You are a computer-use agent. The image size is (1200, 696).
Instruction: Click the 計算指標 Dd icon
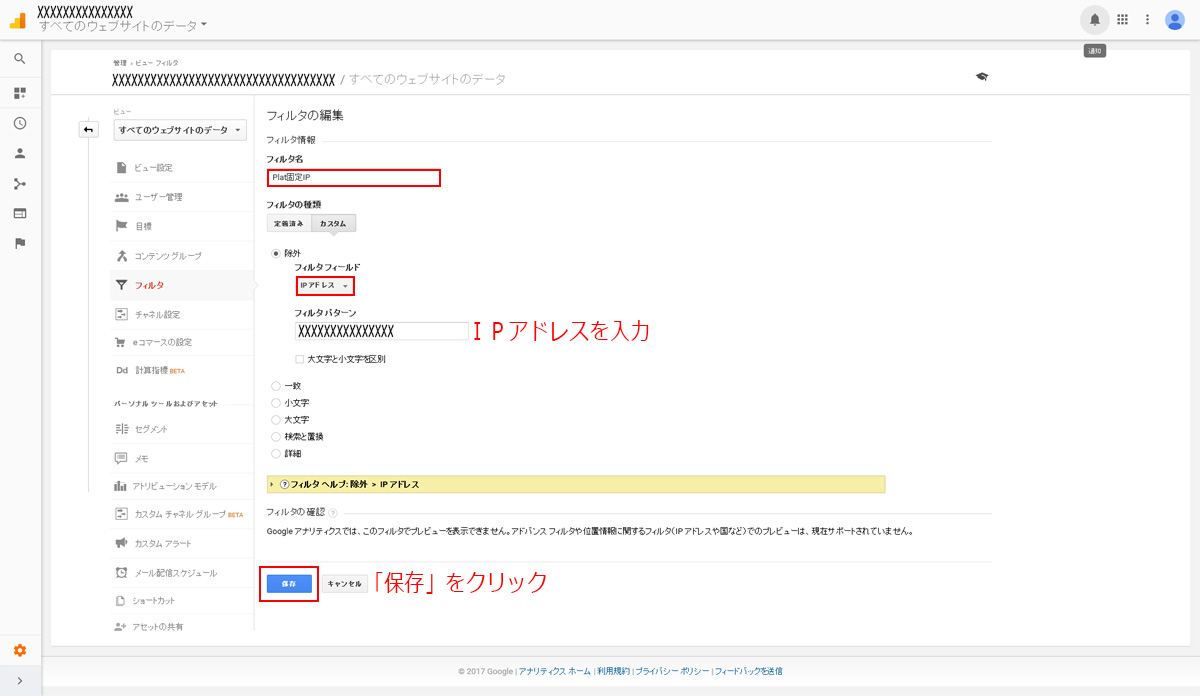pyautogui.click(x=121, y=370)
